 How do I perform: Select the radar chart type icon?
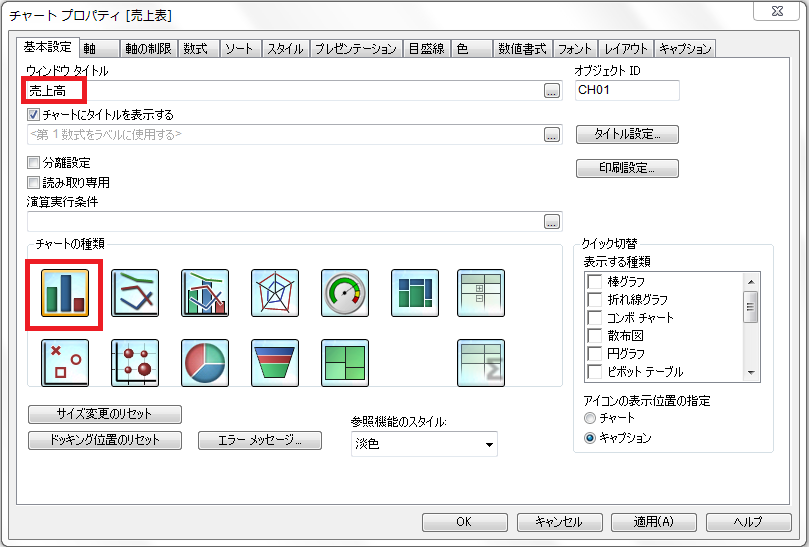[x=275, y=294]
